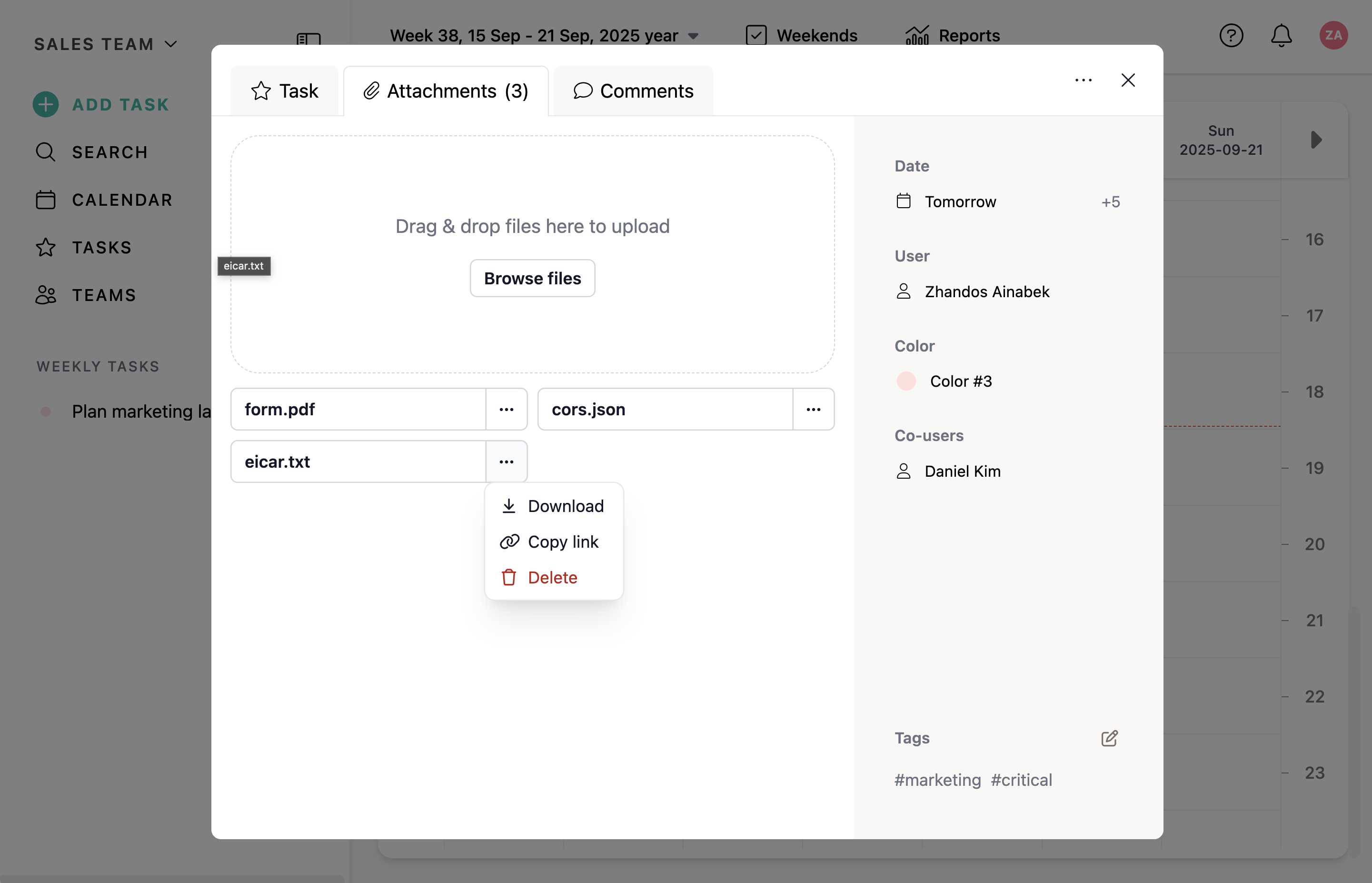The image size is (1372, 883).
Task: Open the cors.json options menu
Action: 813,410
